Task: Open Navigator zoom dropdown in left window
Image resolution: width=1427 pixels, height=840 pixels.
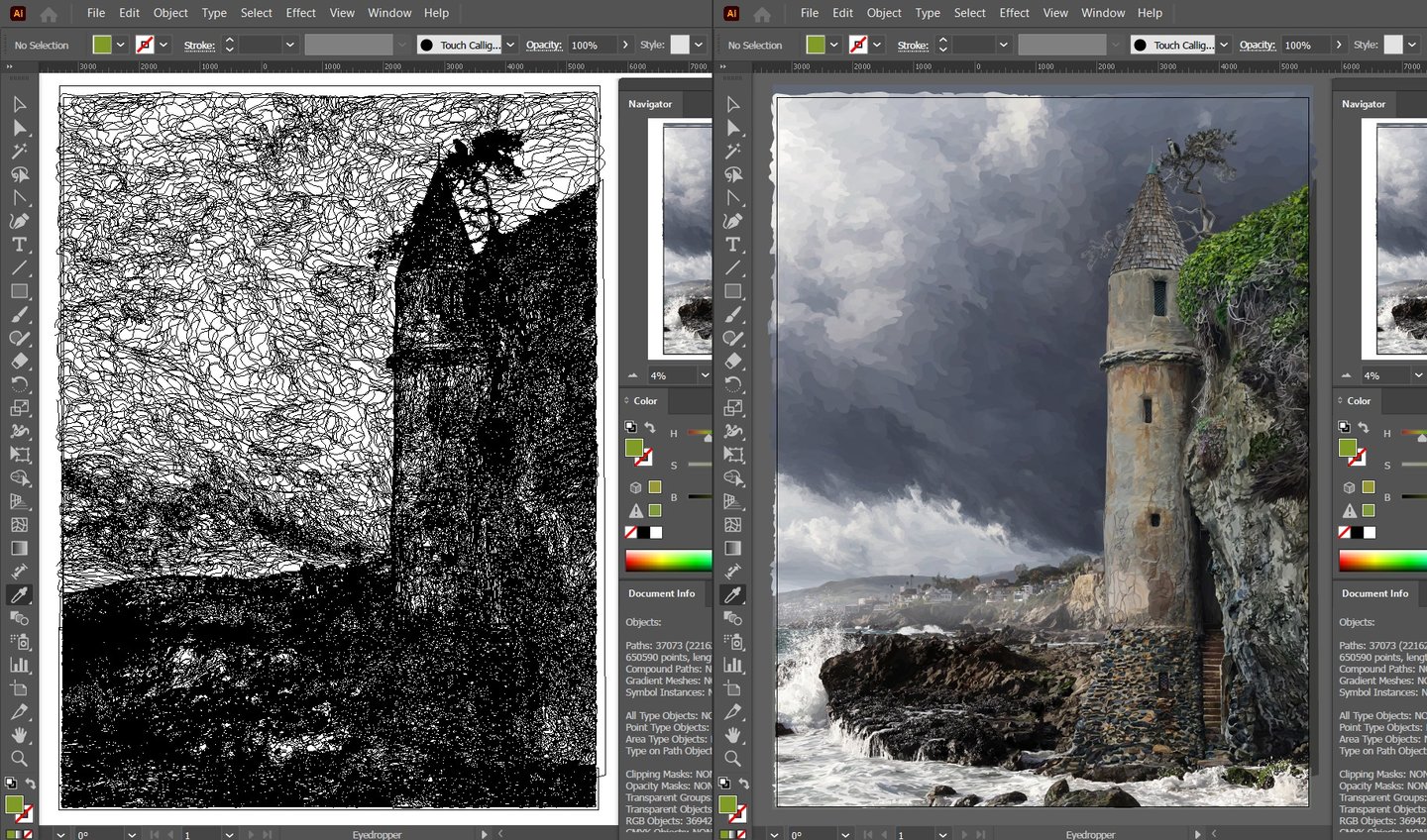Action: 705,375
